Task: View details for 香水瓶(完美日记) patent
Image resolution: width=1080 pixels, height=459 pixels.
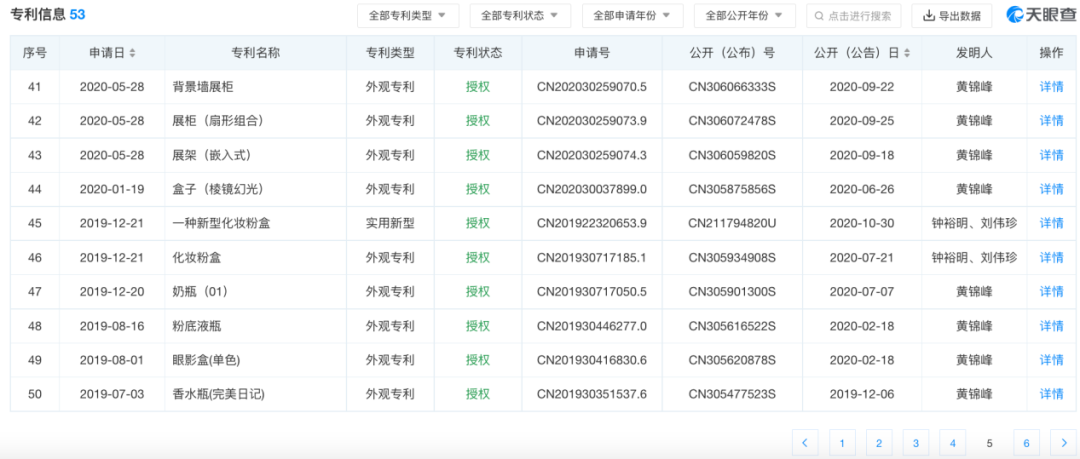Action: [1051, 394]
